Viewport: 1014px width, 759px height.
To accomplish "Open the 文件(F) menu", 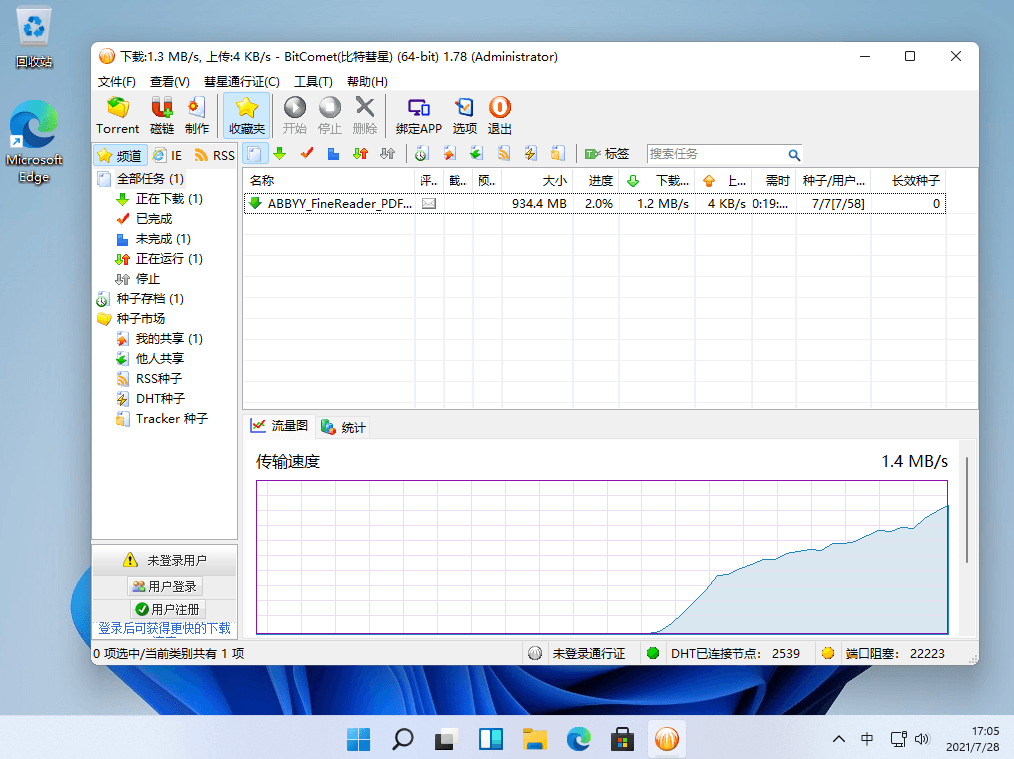I will tap(116, 81).
